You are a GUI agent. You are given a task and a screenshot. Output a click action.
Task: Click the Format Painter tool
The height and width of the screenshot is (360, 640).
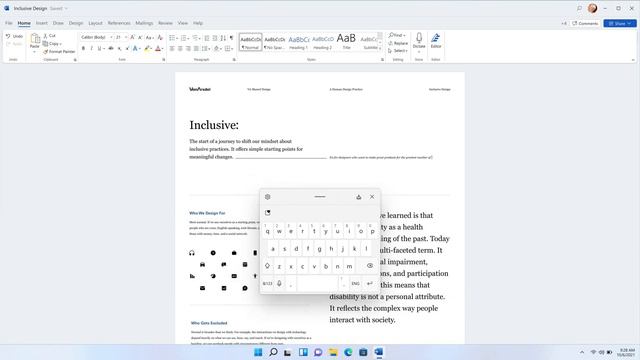[x=59, y=52]
